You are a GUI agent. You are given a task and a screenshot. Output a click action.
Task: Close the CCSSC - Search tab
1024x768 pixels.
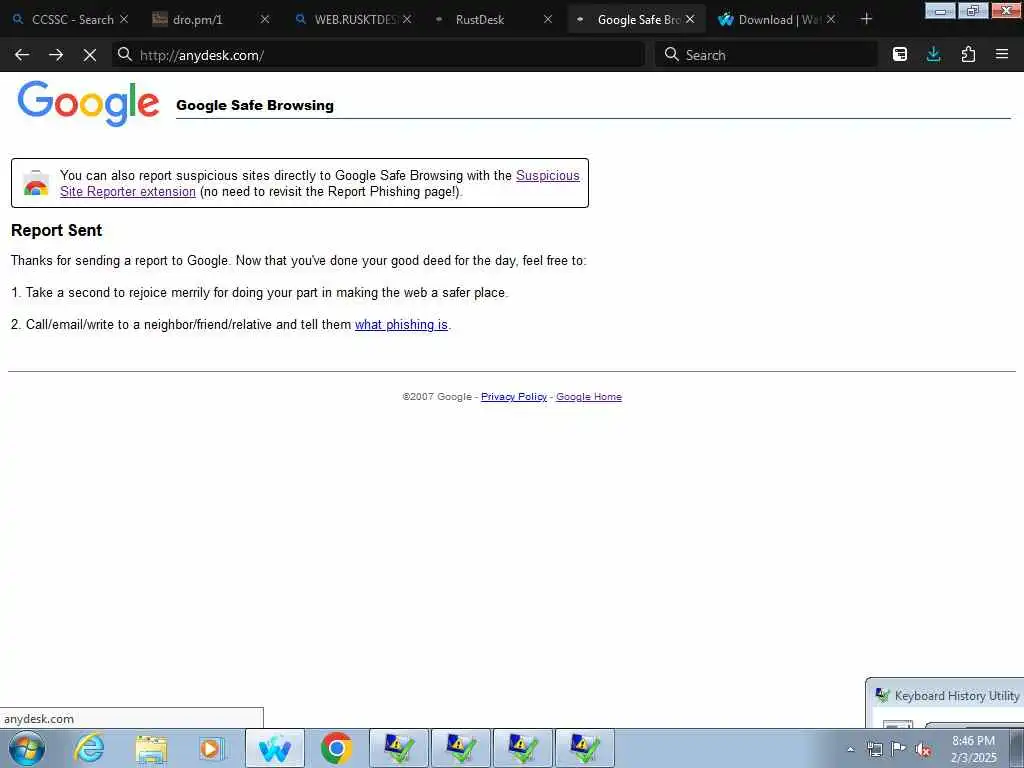pos(124,20)
